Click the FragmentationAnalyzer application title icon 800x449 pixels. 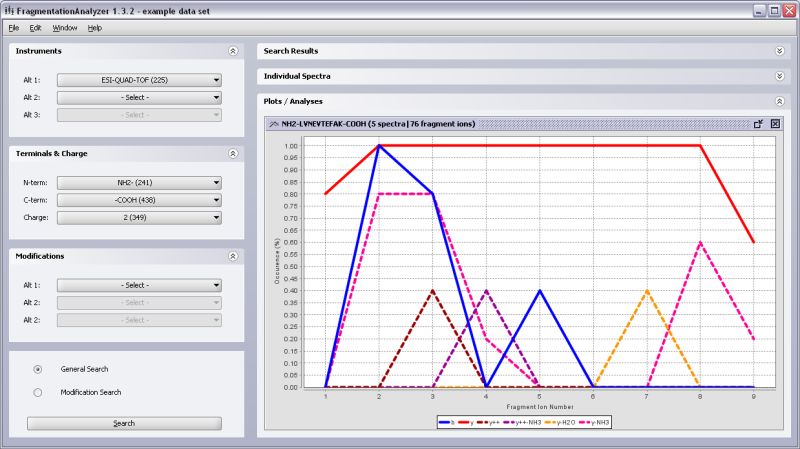click(9, 10)
